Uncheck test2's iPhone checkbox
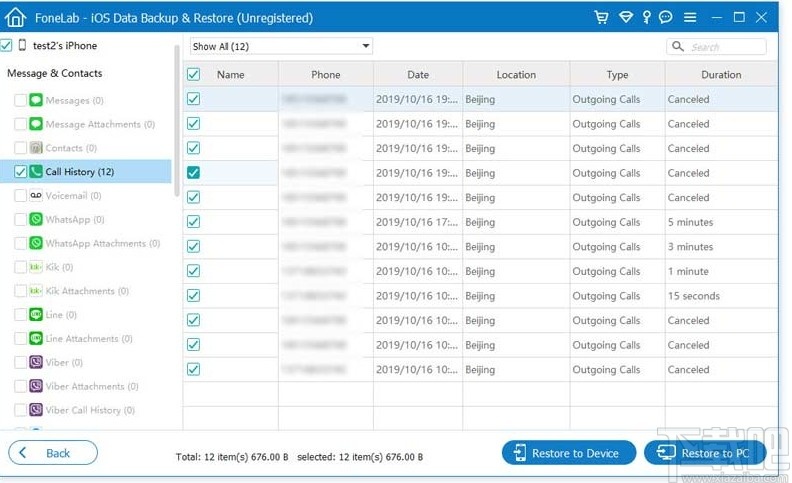This screenshot has height=483, width=792. click(x=6, y=45)
